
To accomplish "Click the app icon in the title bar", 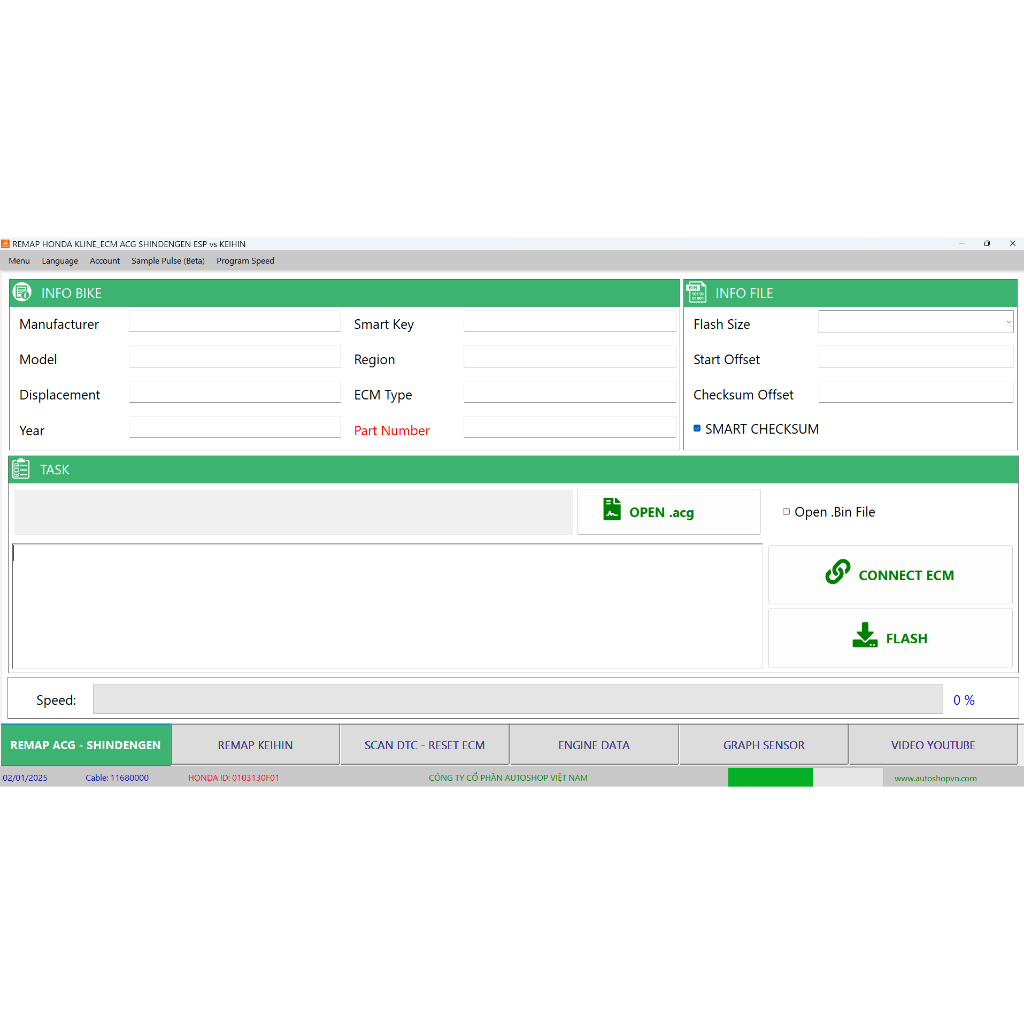I will [5, 244].
